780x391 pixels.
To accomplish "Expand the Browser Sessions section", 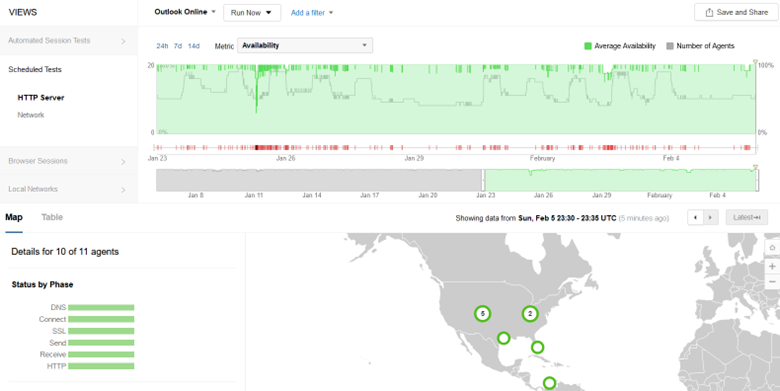I will (x=69, y=161).
